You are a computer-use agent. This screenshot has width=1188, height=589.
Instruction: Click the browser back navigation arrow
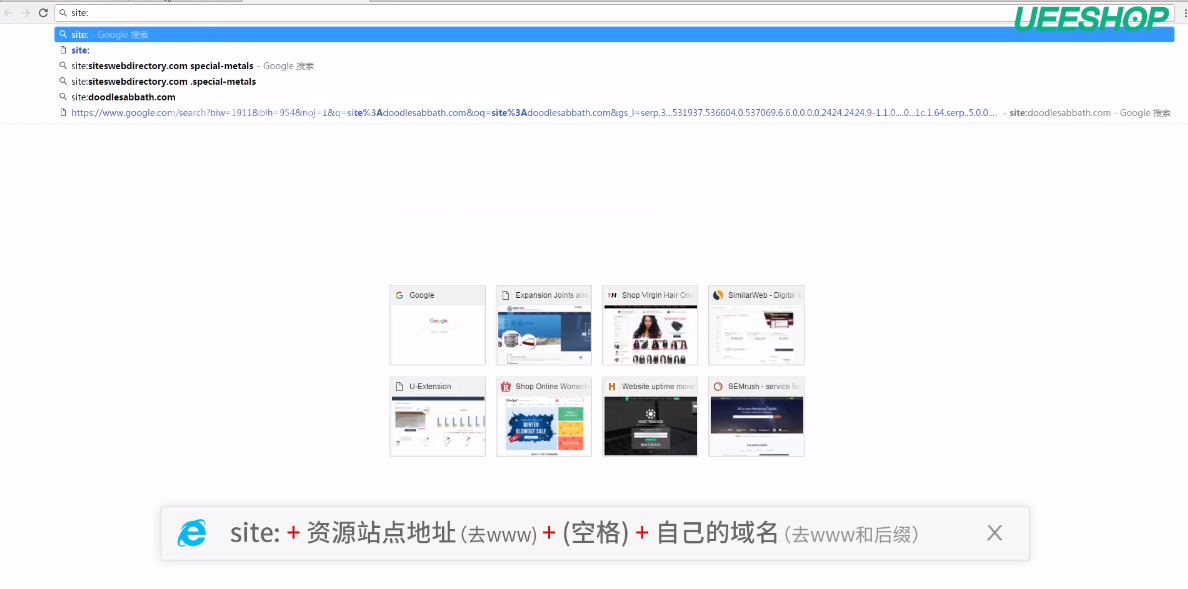coord(10,13)
